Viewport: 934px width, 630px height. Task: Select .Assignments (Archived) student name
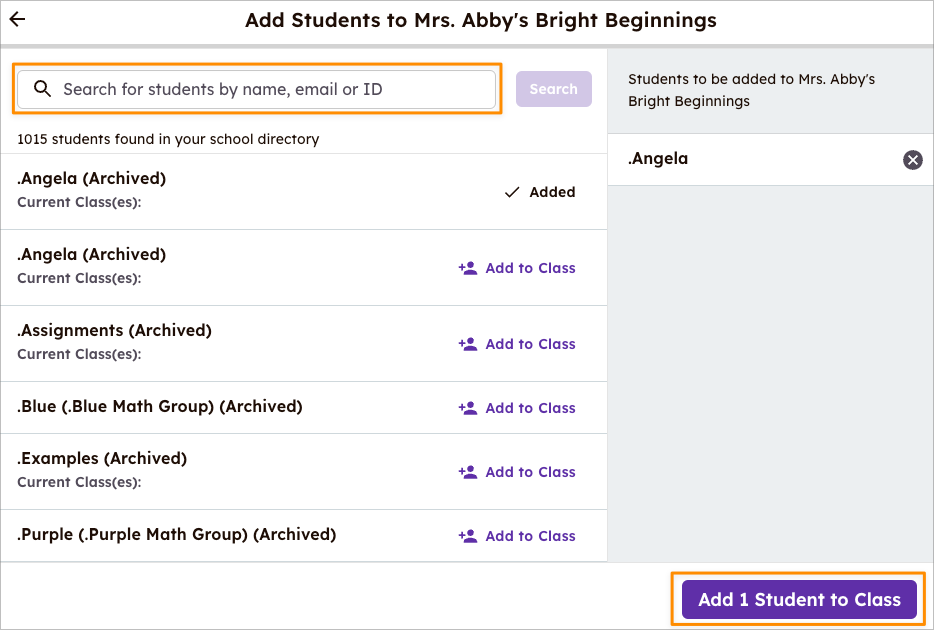(114, 330)
